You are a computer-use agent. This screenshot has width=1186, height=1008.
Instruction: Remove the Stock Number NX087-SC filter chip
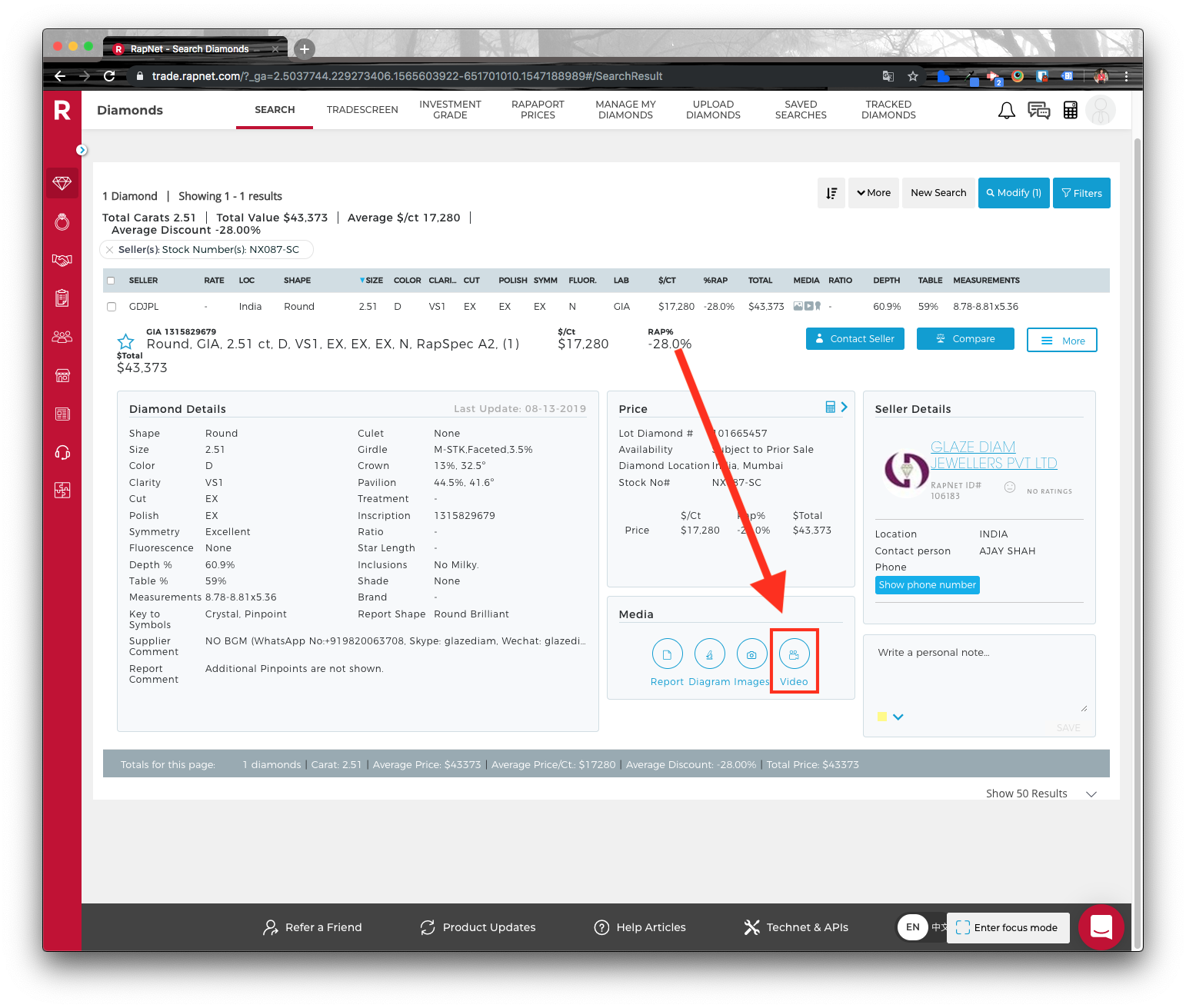[x=110, y=250]
